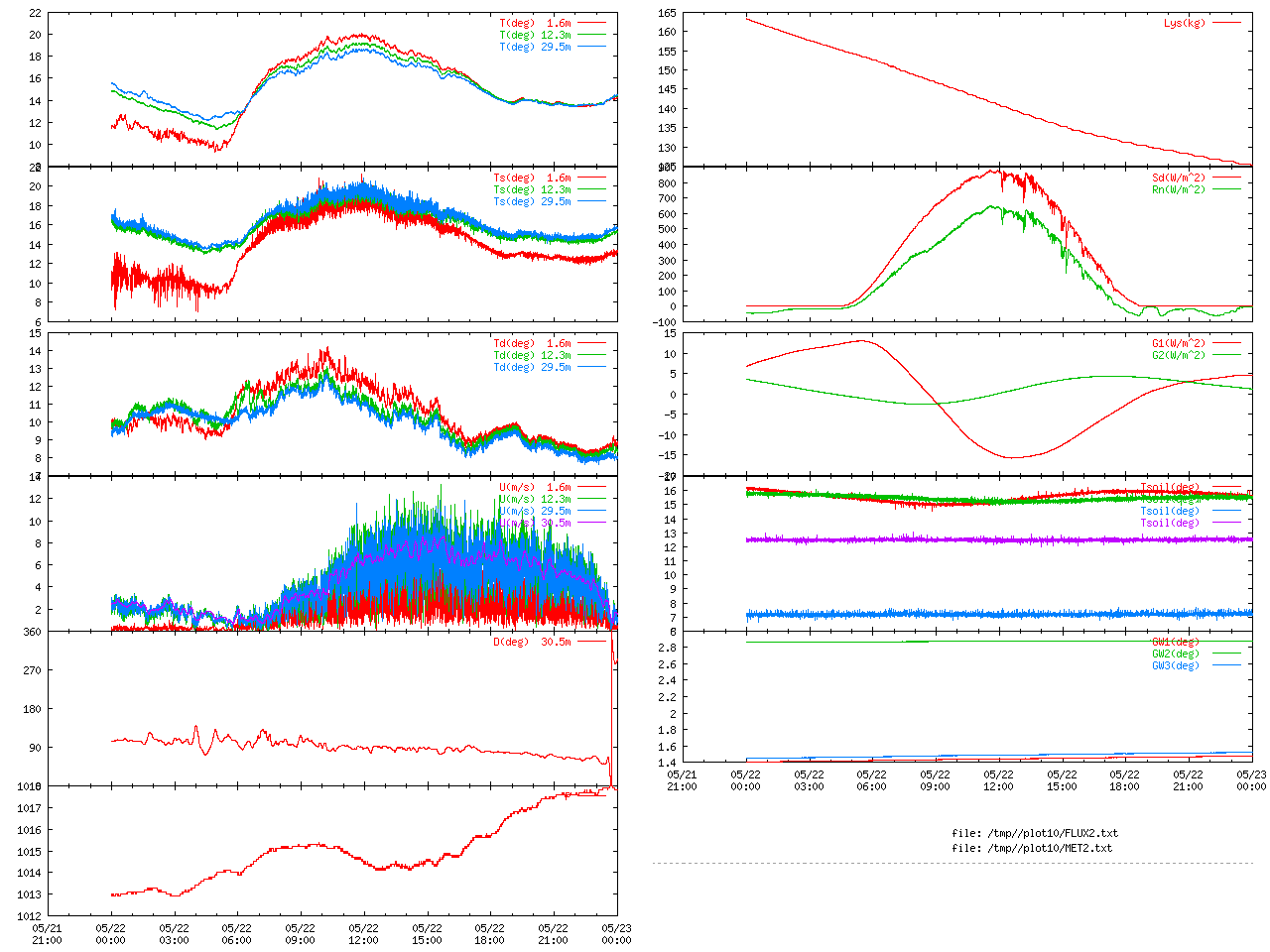The width and height of the screenshot is (1270, 952).
Task: Select the 'Ts(deg) 1.6m' legend label
Action: click(x=533, y=178)
